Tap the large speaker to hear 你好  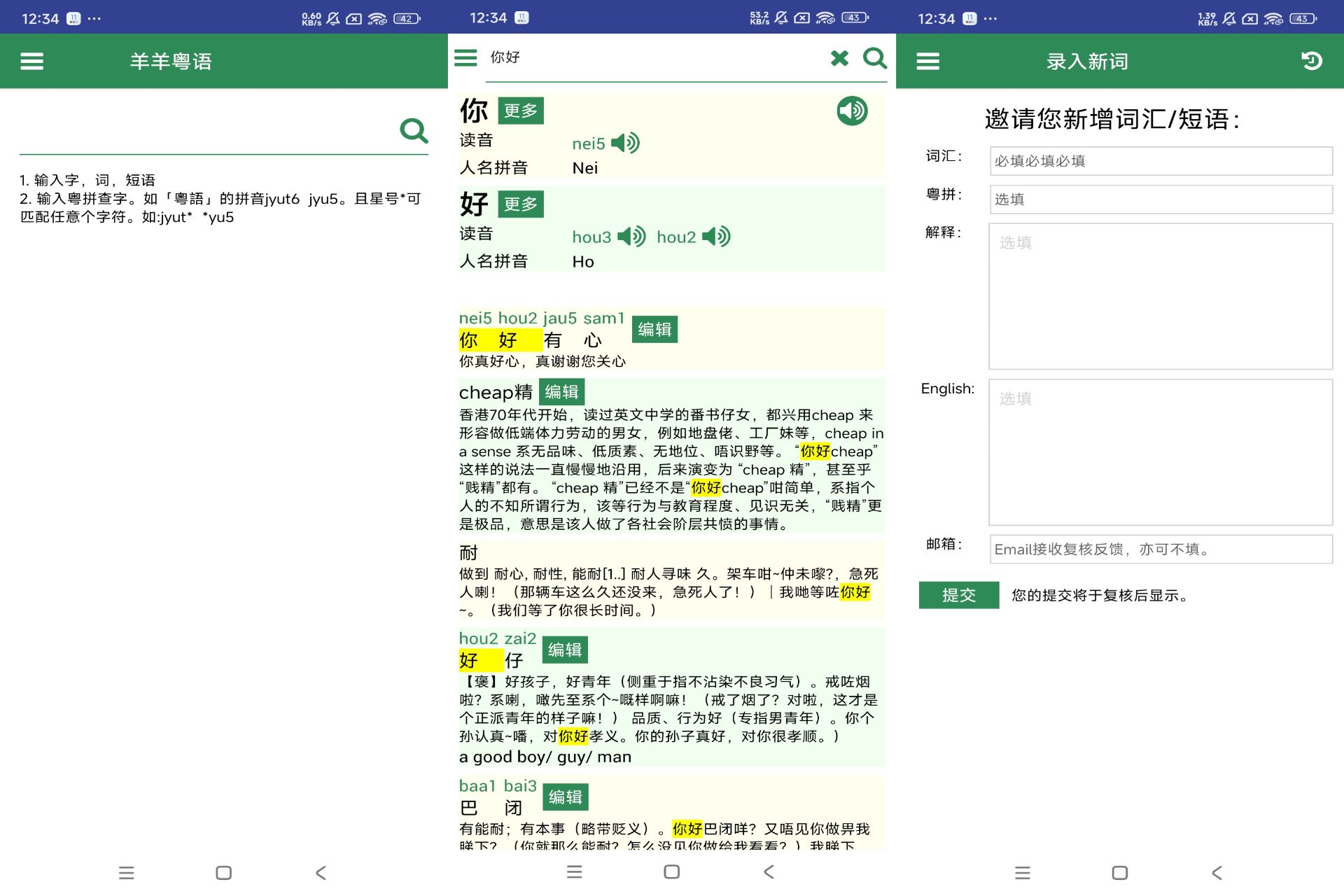[851, 110]
